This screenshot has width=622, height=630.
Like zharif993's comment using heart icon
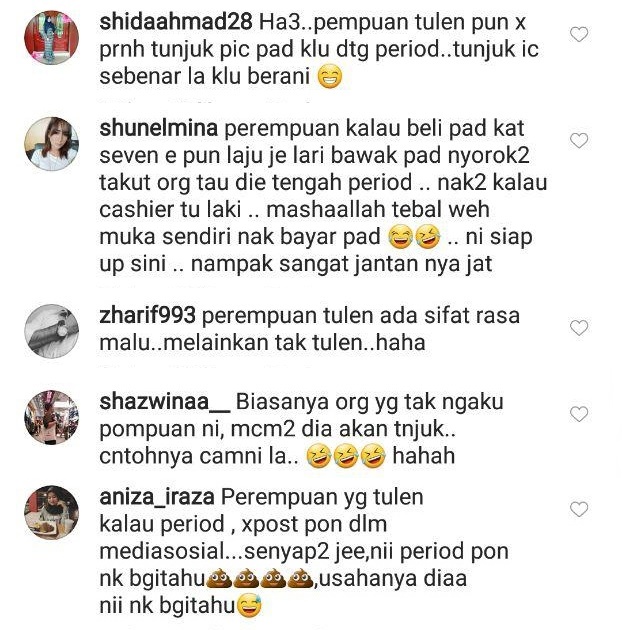click(x=579, y=328)
